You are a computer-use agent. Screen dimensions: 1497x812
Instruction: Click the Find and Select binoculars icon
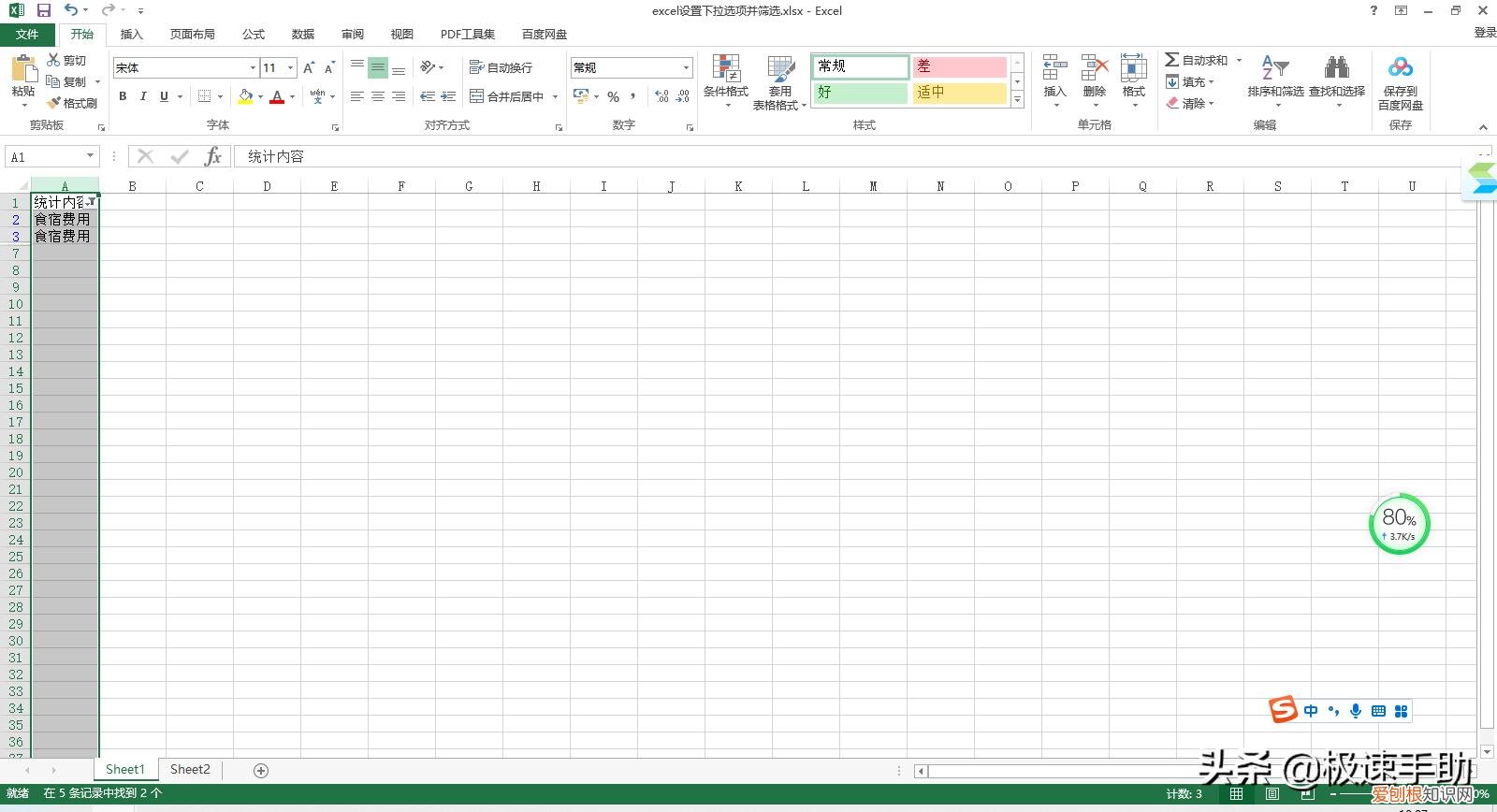coord(1336,69)
